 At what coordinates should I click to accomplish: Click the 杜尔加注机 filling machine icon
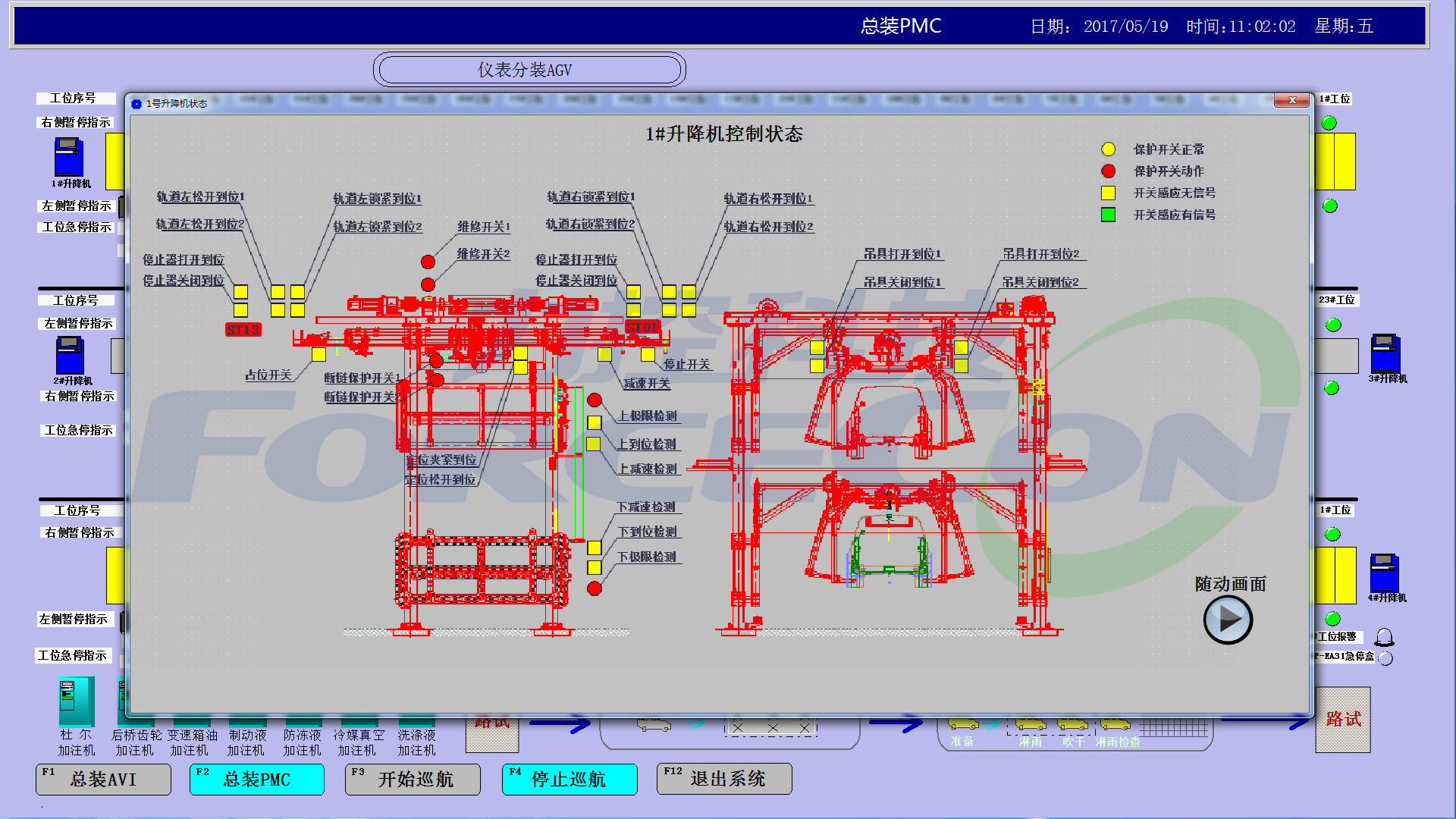77,701
